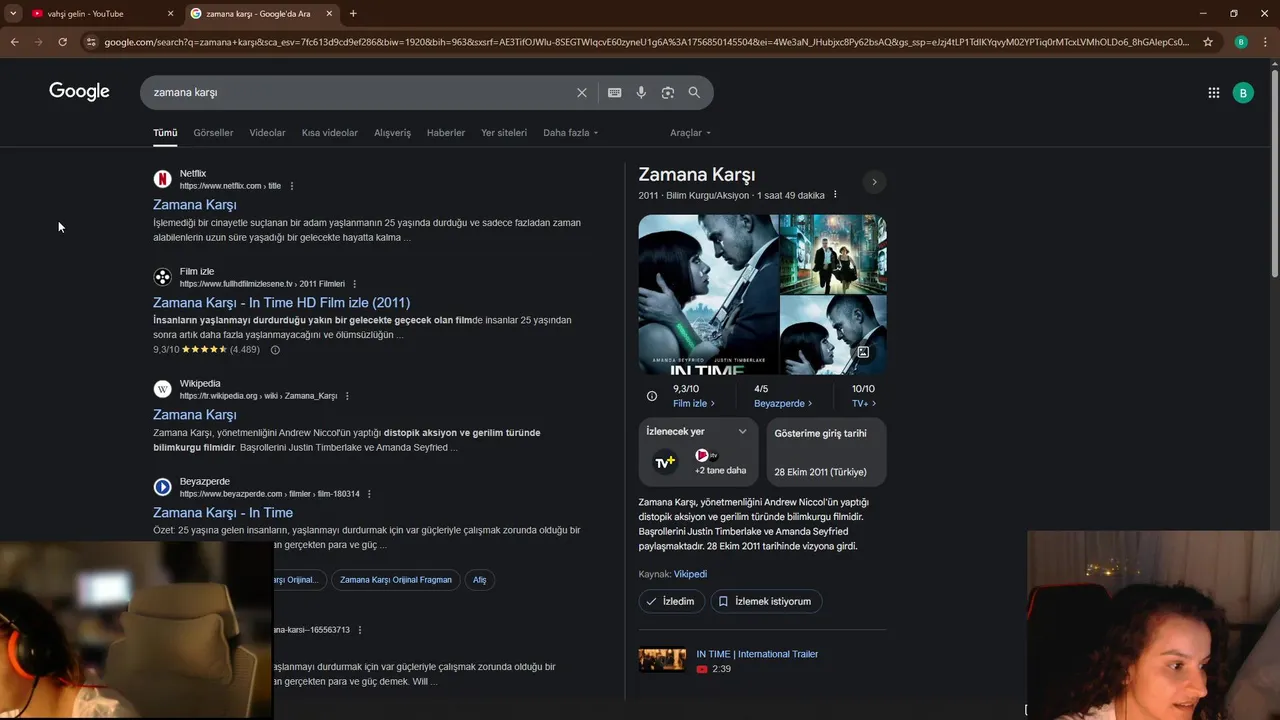
Task: Toggle the İzlemek istiyorum watchlist button
Action: [x=767, y=601]
